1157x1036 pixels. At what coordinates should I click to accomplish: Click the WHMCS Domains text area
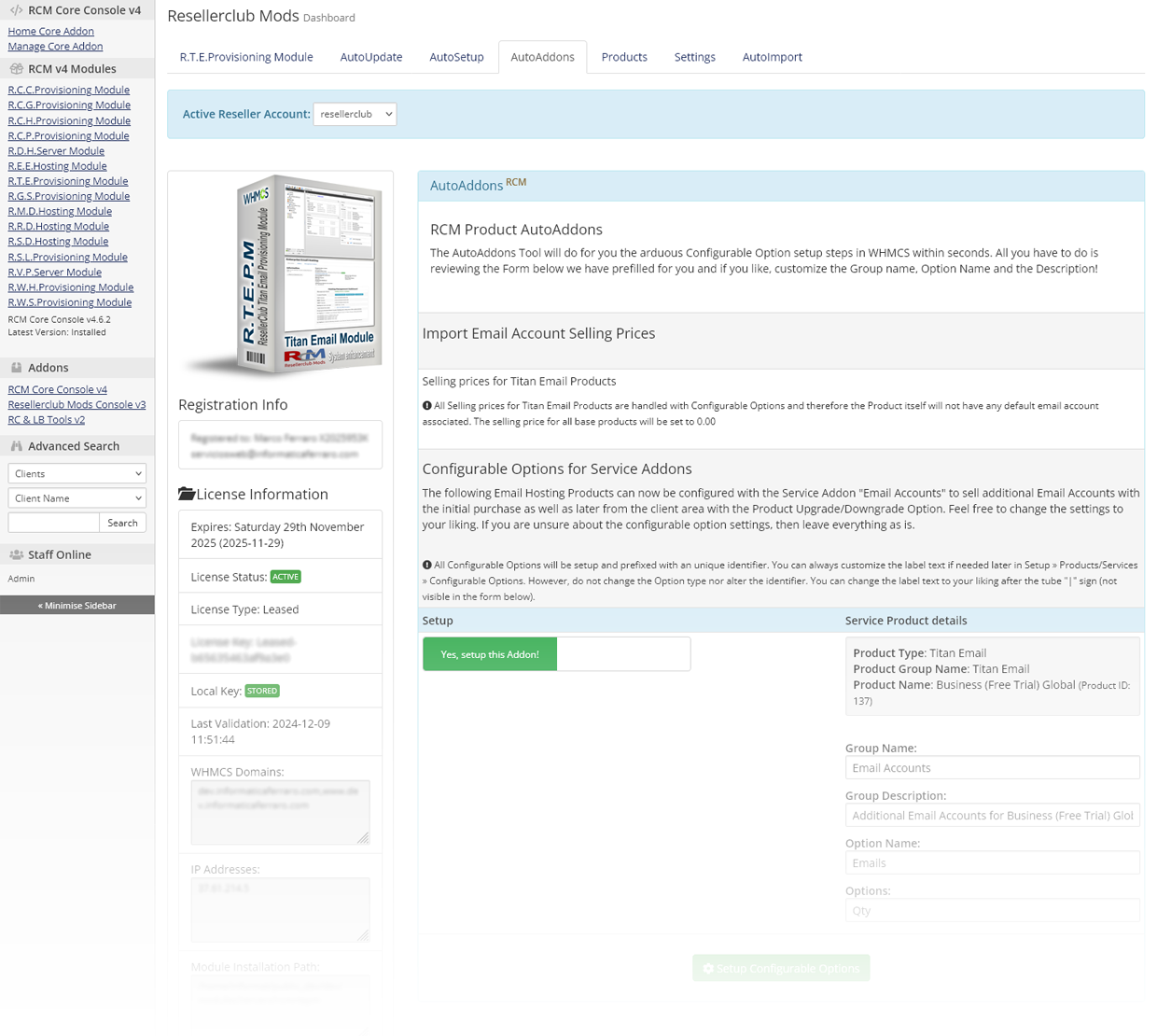[x=280, y=812]
